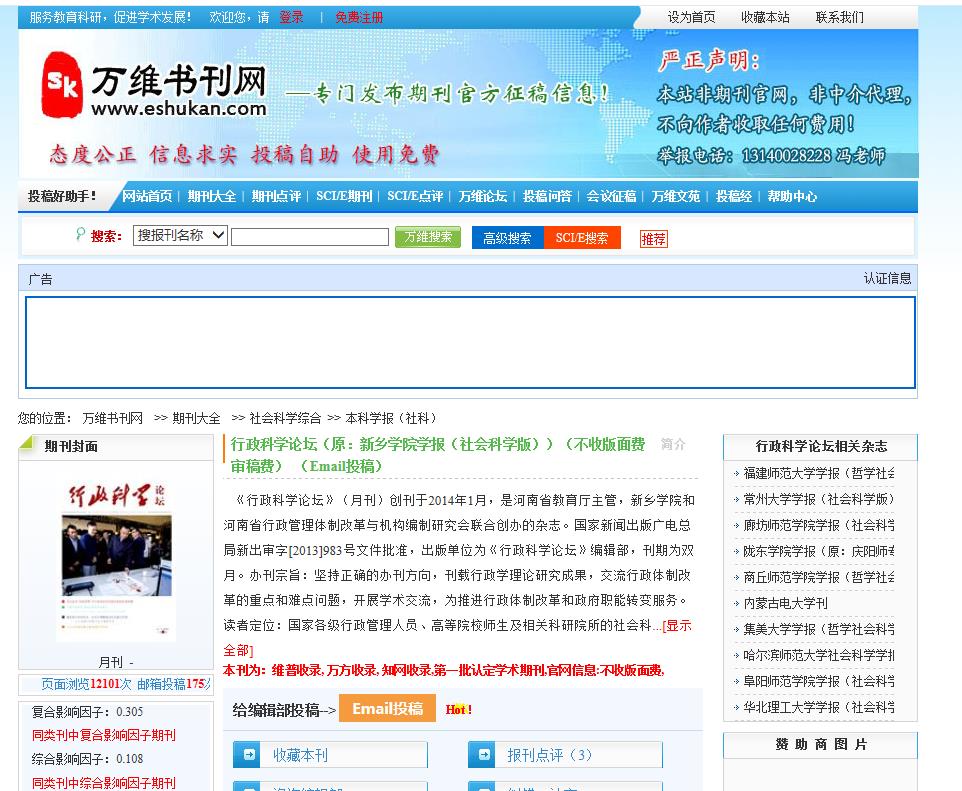This screenshot has width=962, height=791.
Task: Click 社会科学综合 in the breadcrumb
Action: tap(285, 418)
